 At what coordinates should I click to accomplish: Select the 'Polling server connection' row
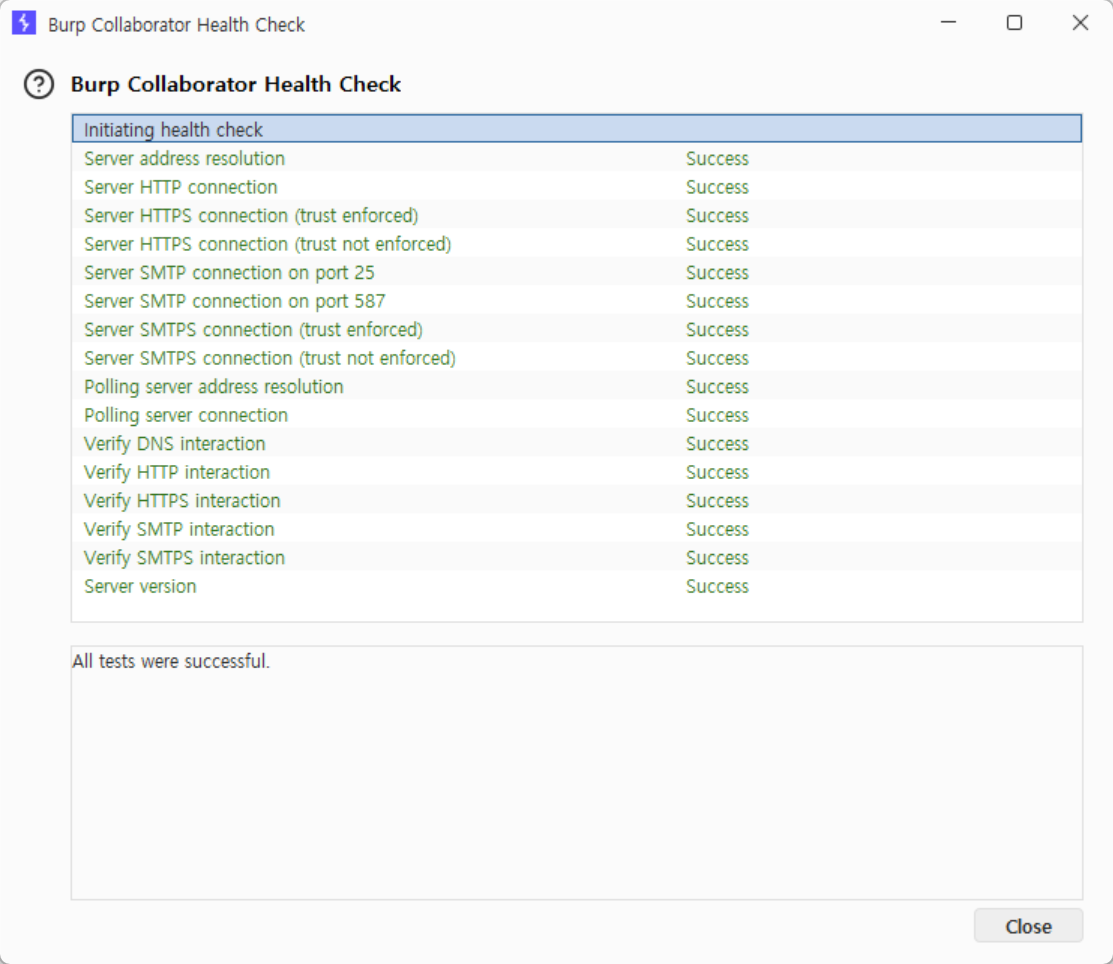(577, 415)
